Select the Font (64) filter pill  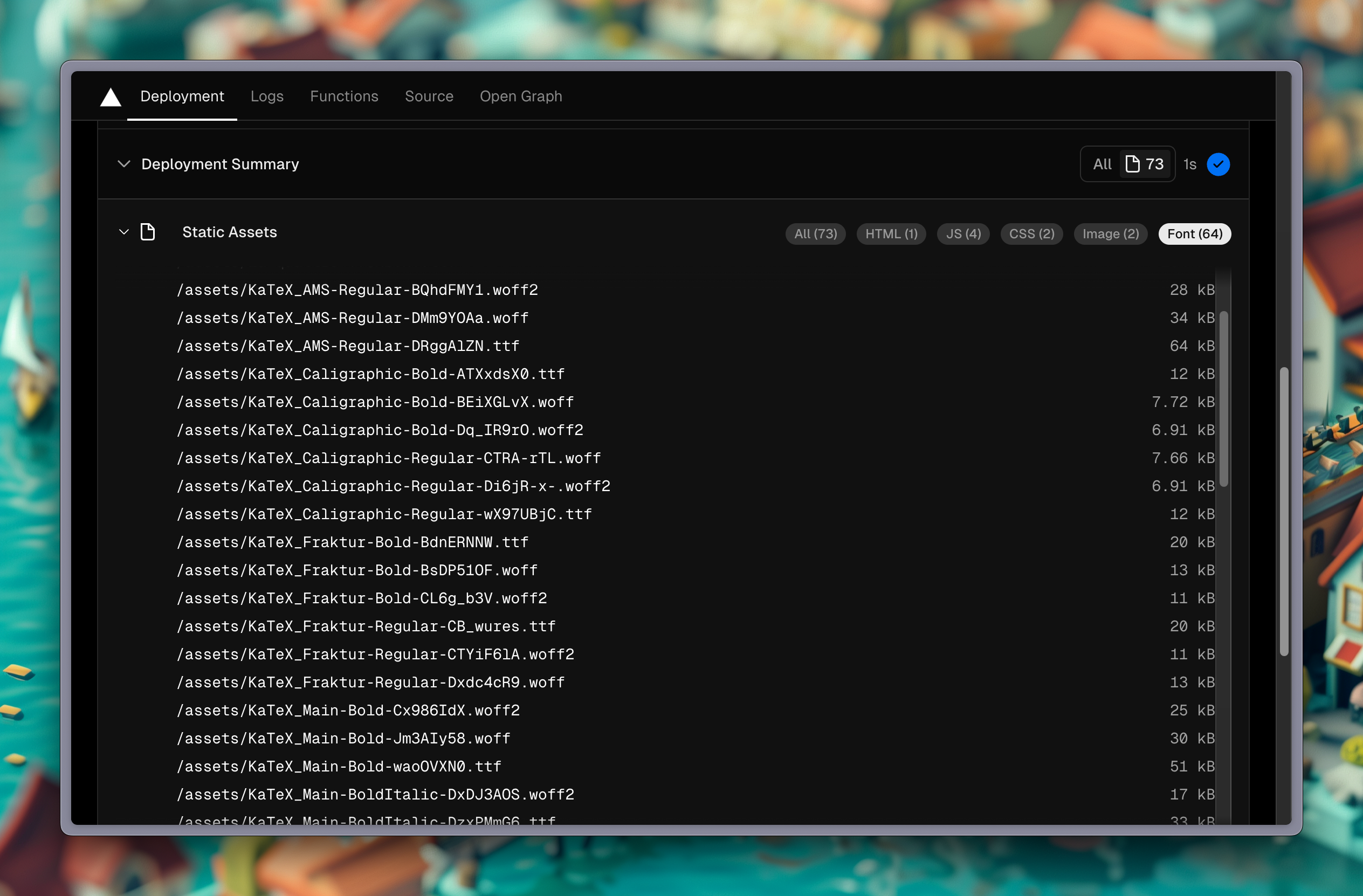coord(1195,233)
